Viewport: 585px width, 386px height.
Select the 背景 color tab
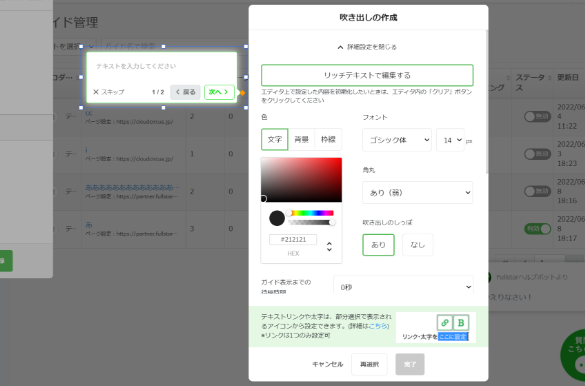pos(301,139)
